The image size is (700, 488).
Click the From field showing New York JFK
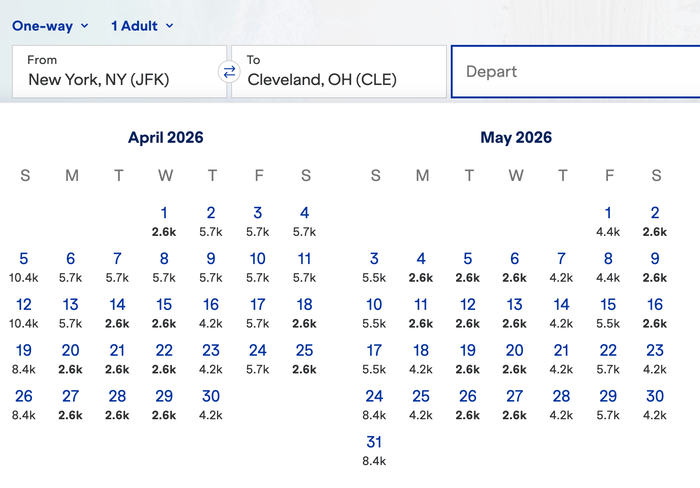pyautogui.click(x=119, y=71)
